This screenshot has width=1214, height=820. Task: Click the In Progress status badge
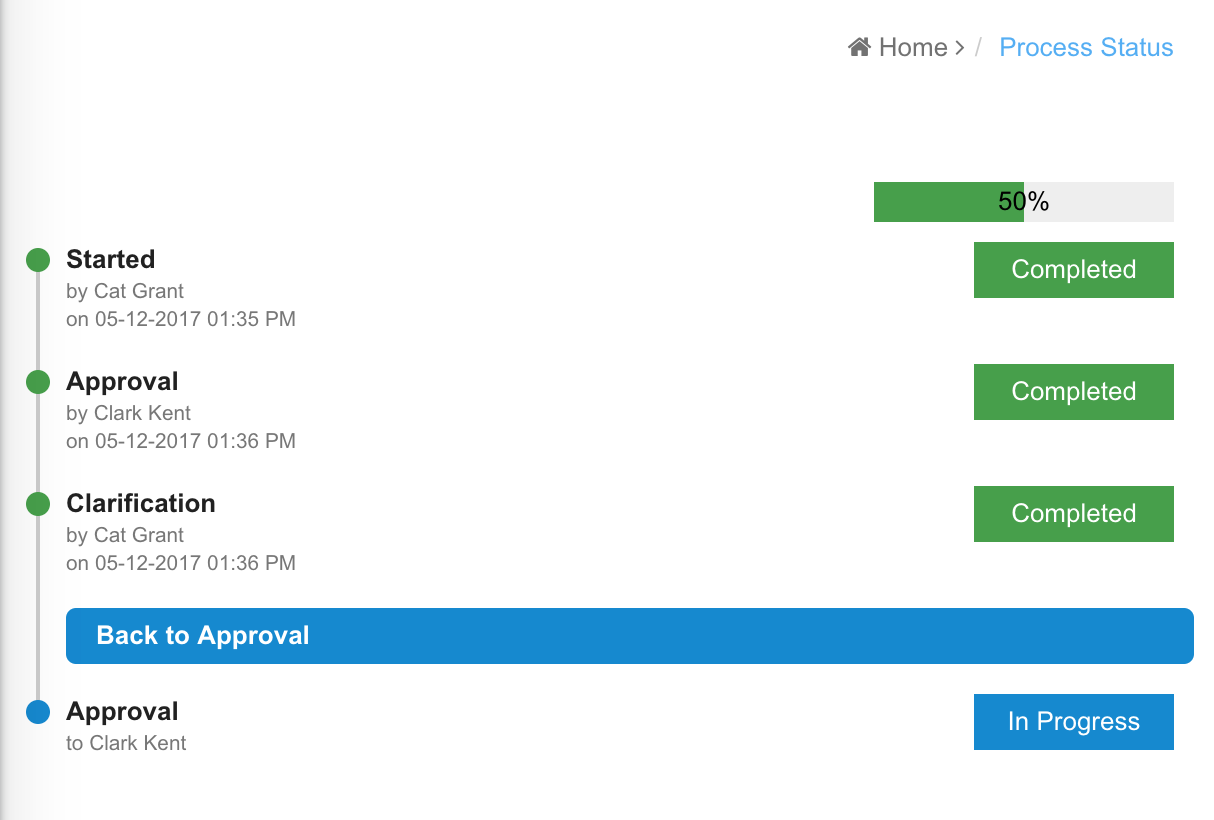pos(1073,722)
